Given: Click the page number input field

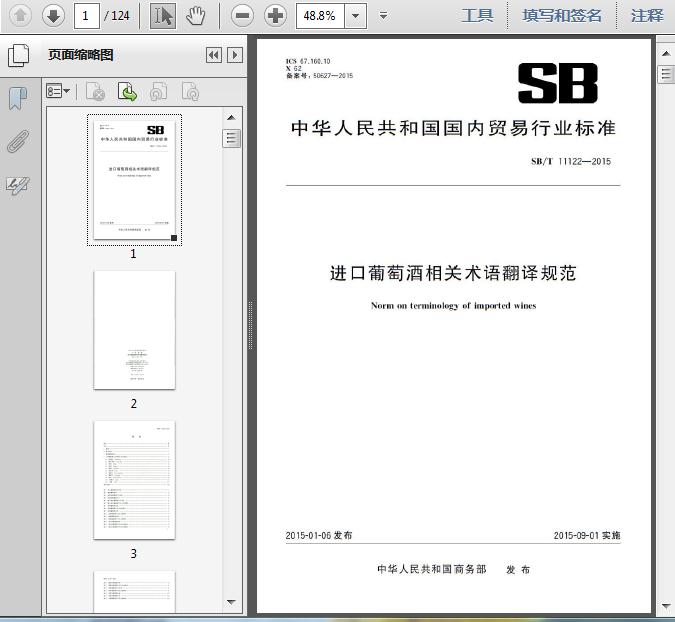Looking at the screenshot, I should pos(88,15).
